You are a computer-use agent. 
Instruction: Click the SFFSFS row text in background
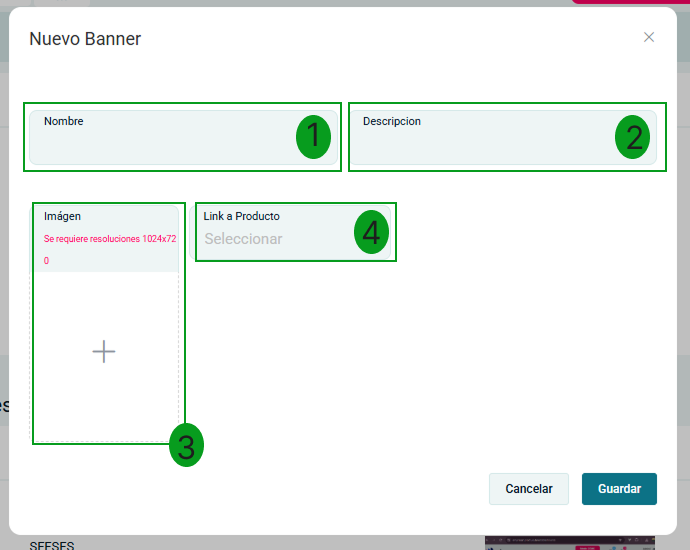coord(51,545)
